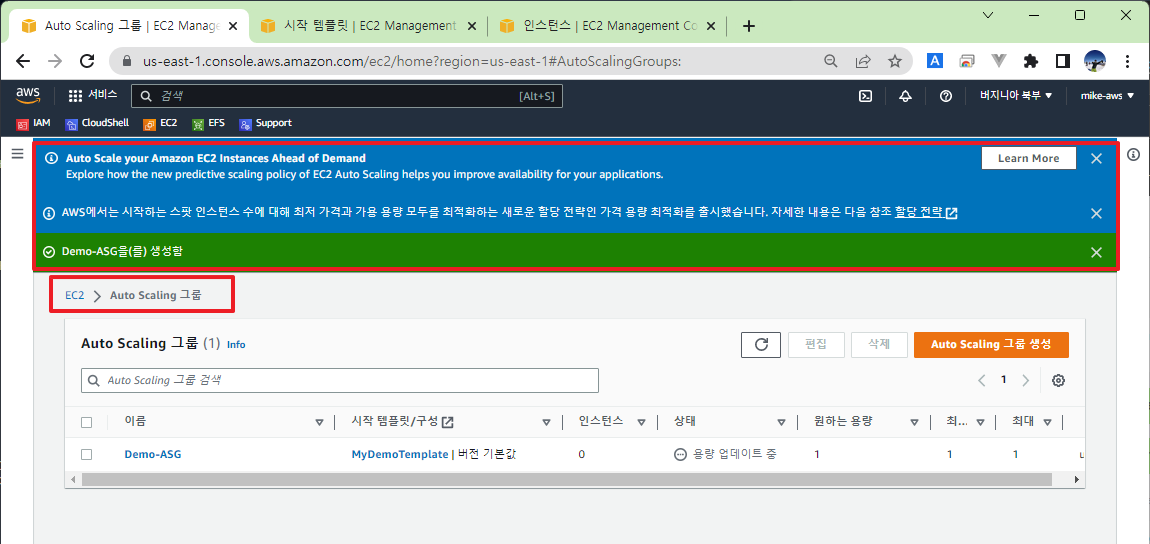Screen dimensions: 1150x544
Task: Toggle the select-all checkbox in the table header
Action: pos(87,422)
